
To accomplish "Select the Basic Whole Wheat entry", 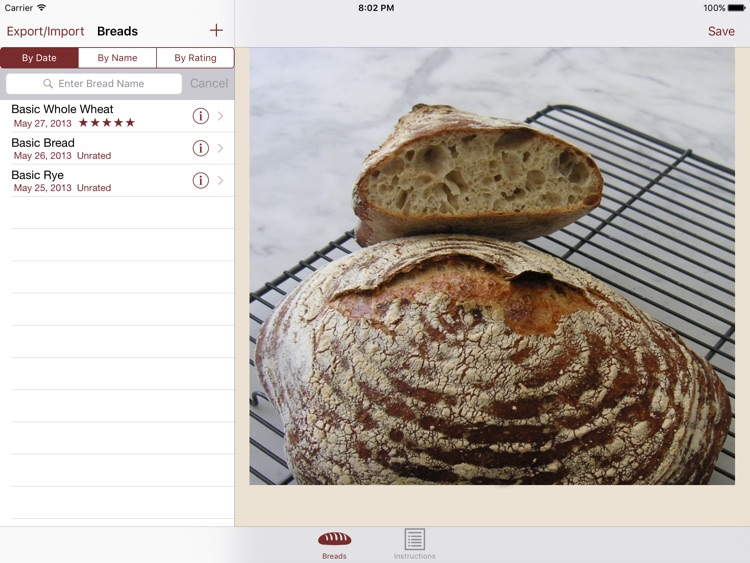I will (x=117, y=116).
